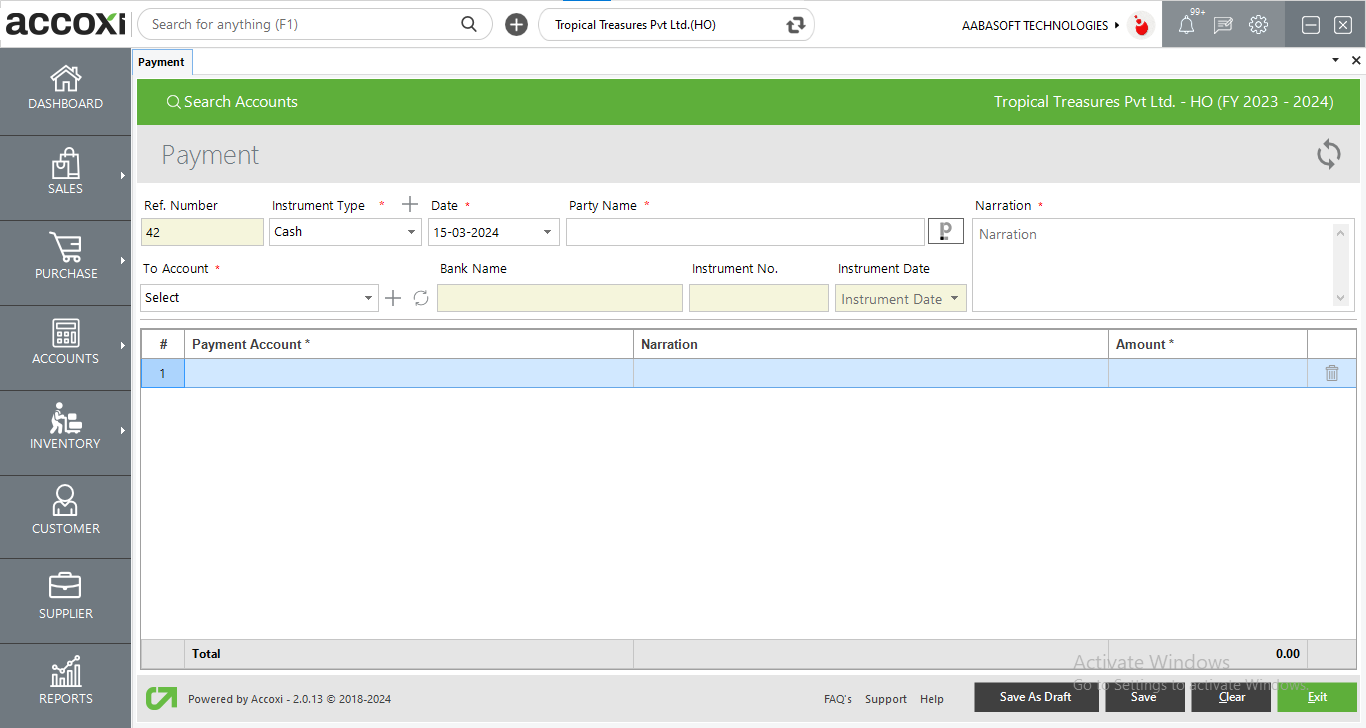1366x728 pixels.
Task: Delete row one using the trash icon
Action: (x=1331, y=372)
